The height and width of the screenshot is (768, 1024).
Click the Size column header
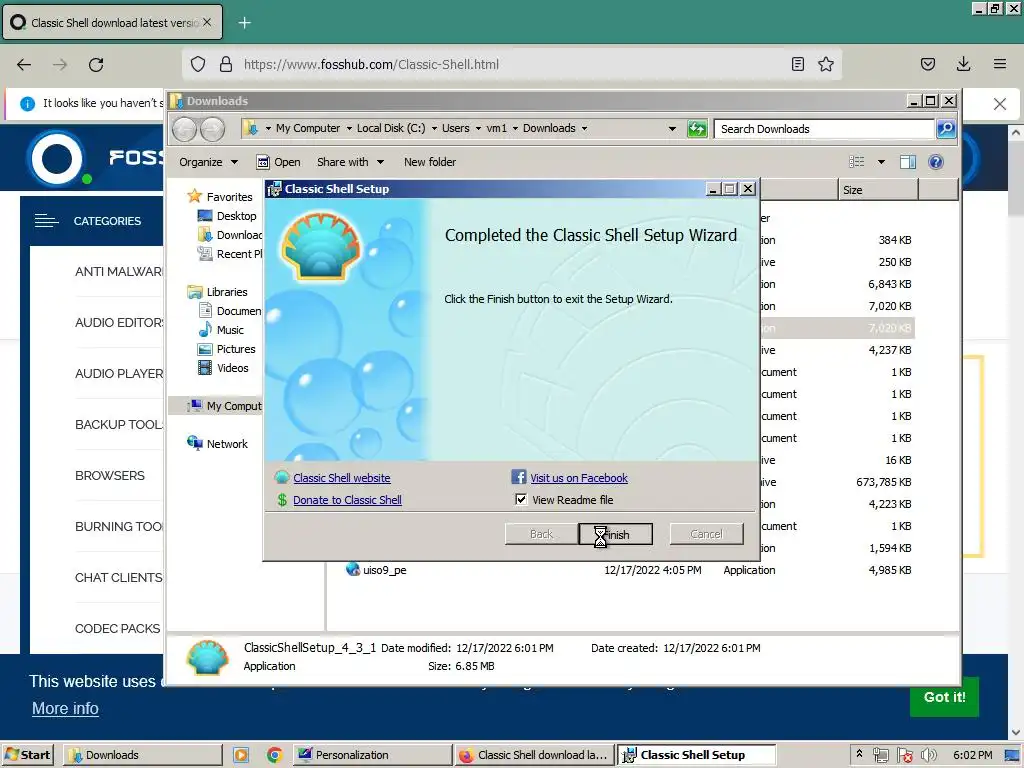click(x=878, y=190)
